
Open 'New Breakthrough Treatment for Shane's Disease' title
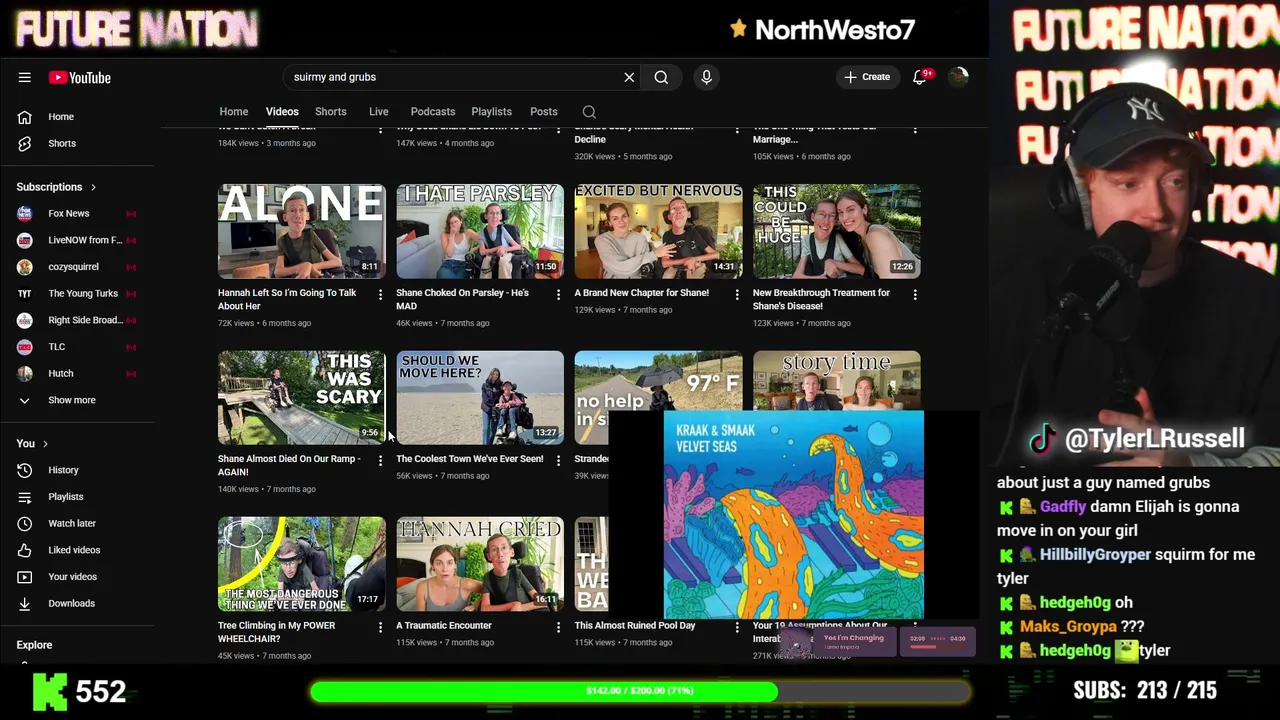coord(821,299)
